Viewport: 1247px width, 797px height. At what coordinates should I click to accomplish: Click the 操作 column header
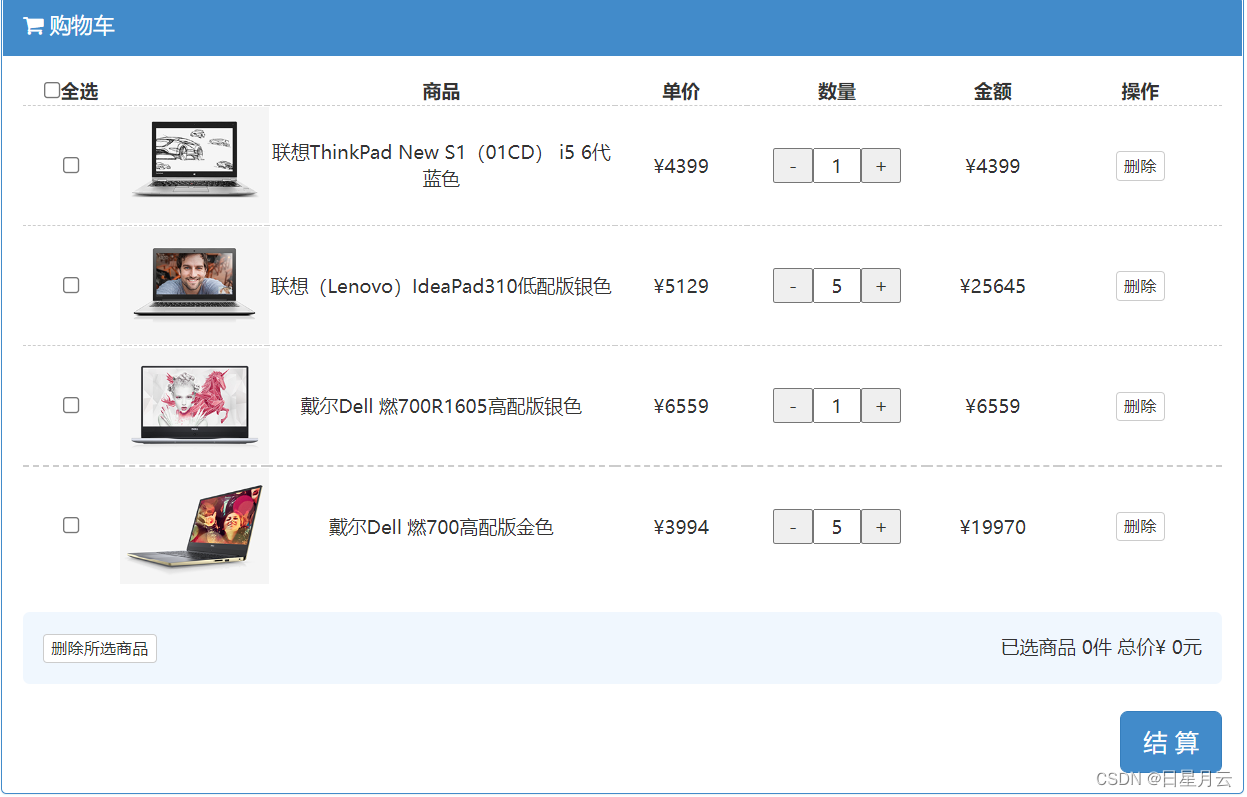pos(1140,92)
